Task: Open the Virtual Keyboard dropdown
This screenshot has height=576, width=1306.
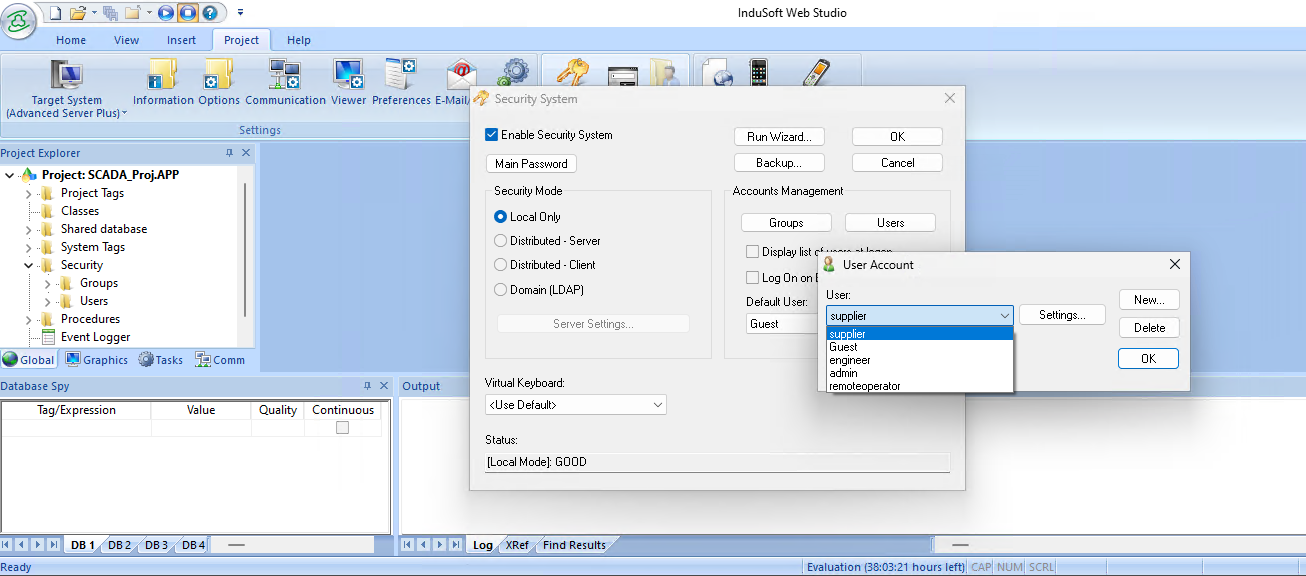Action: point(575,405)
